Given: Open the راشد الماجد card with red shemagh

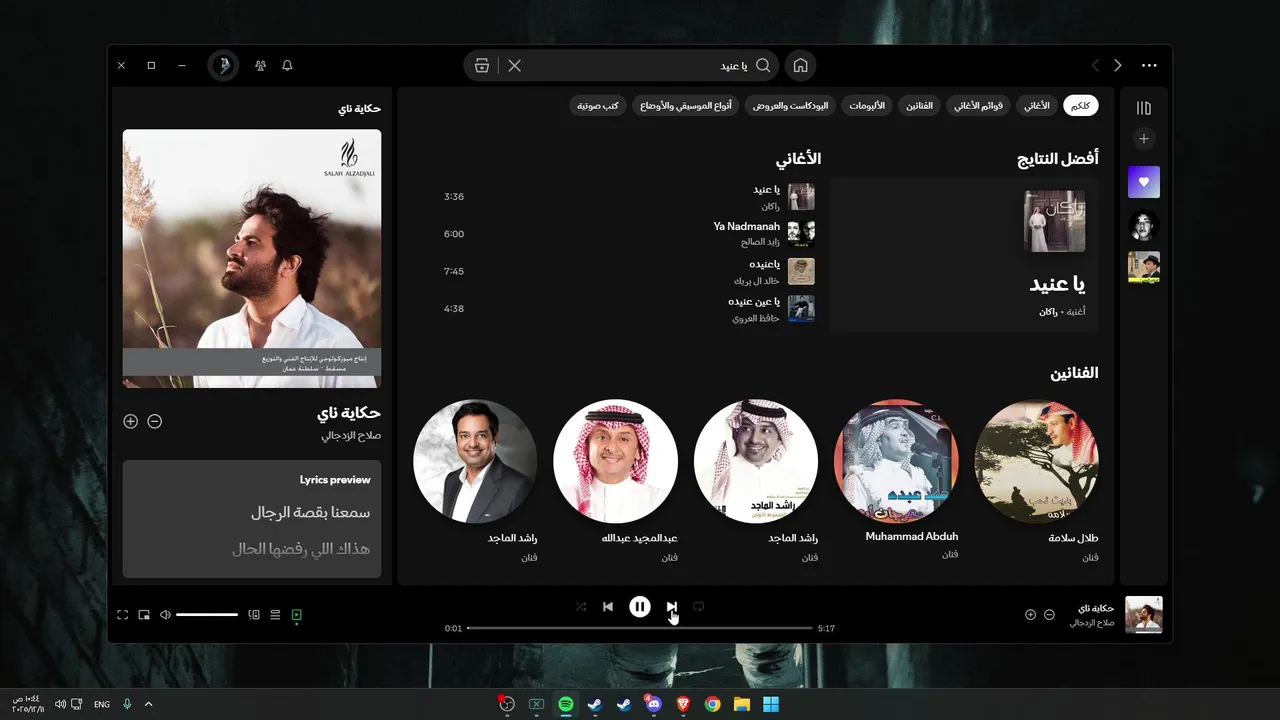Looking at the screenshot, I should [x=756, y=482].
